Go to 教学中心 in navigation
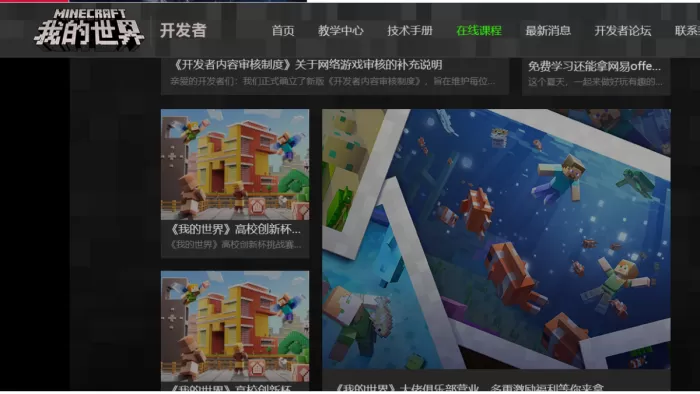This screenshot has height=394, width=700. click(341, 31)
